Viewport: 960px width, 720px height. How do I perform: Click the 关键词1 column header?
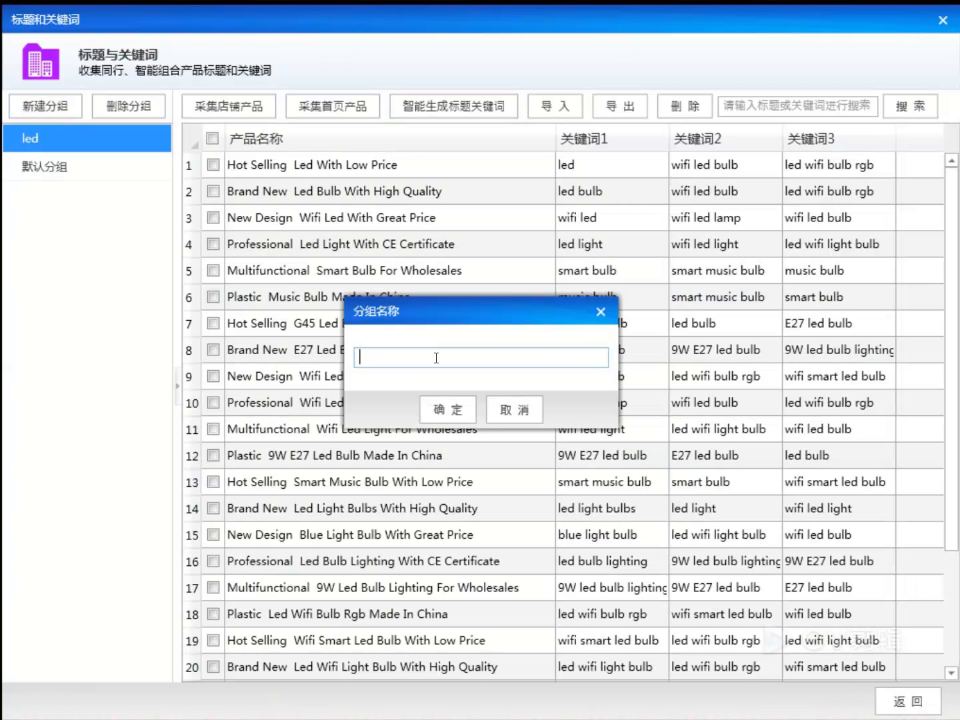coord(612,138)
